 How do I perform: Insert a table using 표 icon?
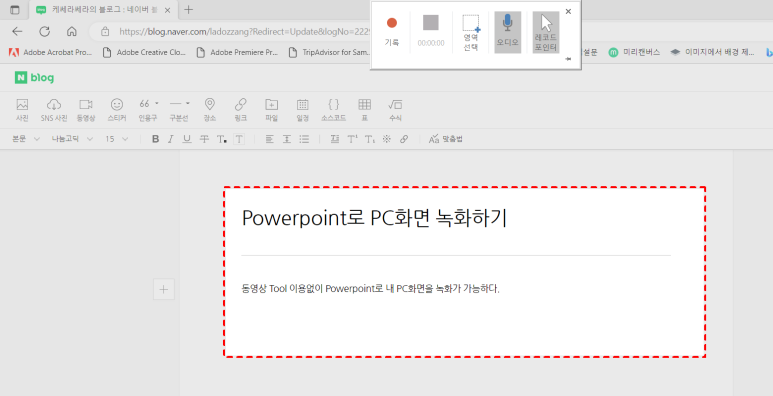[x=365, y=109]
